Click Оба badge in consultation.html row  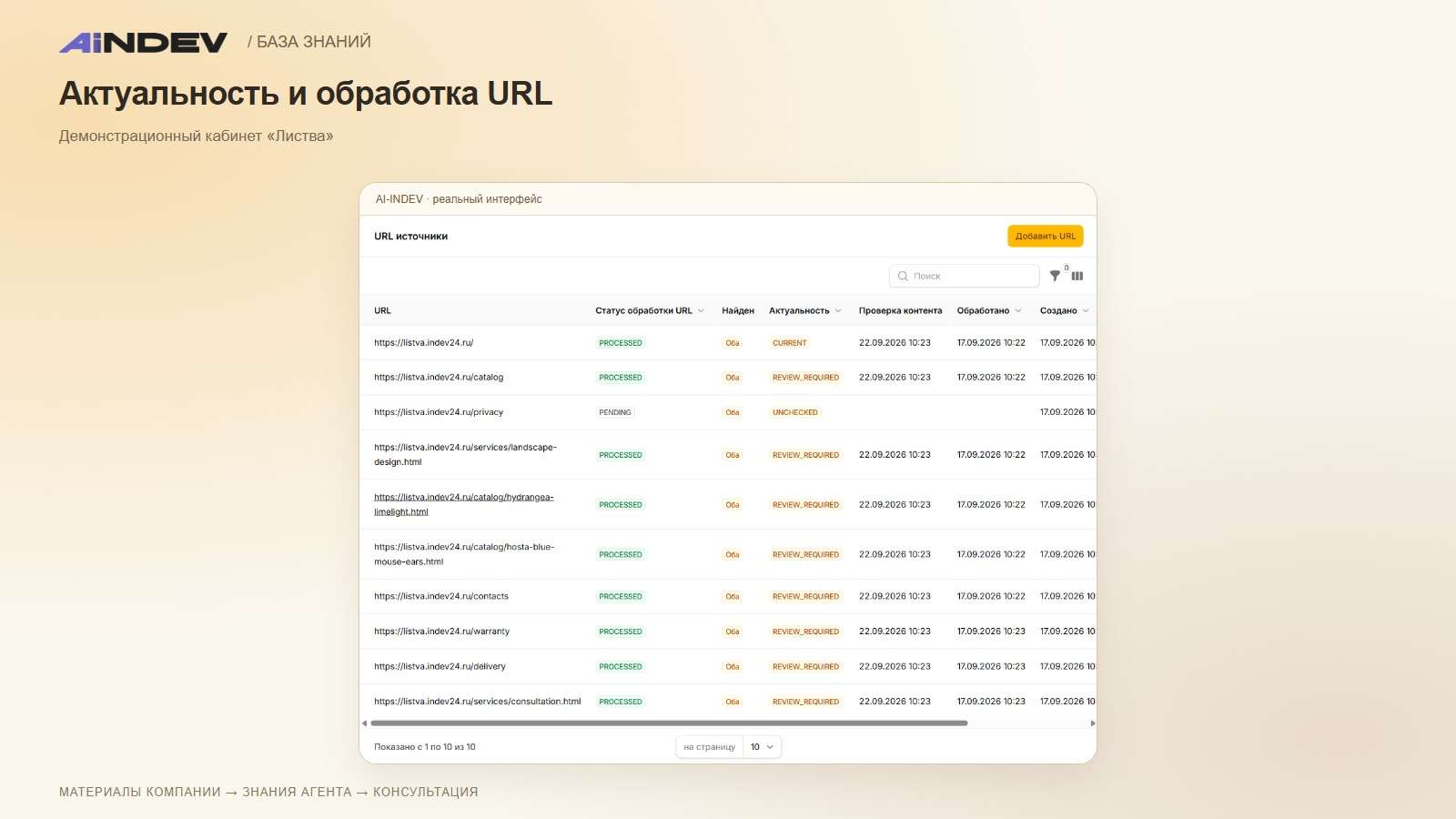733,702
